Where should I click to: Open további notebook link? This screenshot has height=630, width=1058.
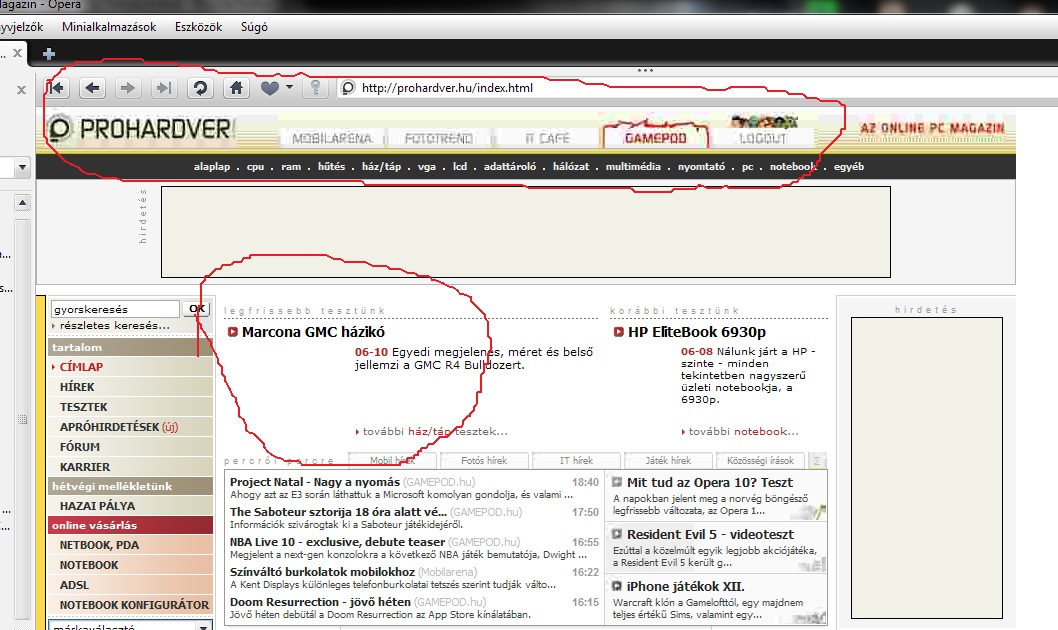[743, 432]
